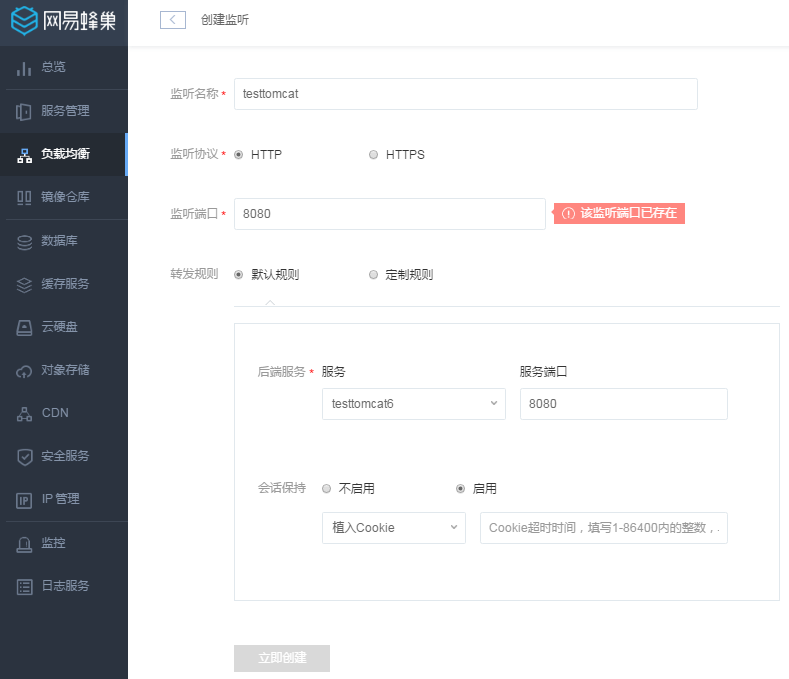Open the testtomcat6 service dropdown
This screenshot has width=789, height=679.
pos(414,404)
